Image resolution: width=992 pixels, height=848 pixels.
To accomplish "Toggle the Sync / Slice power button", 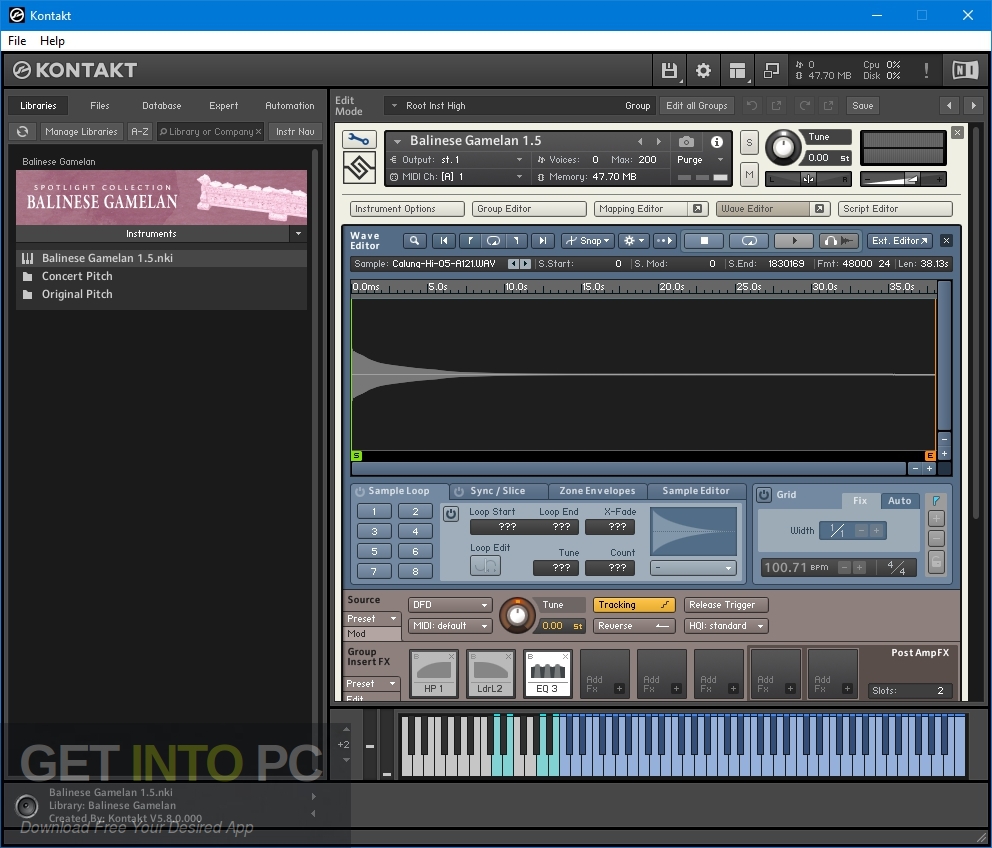I will tap(459, 491).
